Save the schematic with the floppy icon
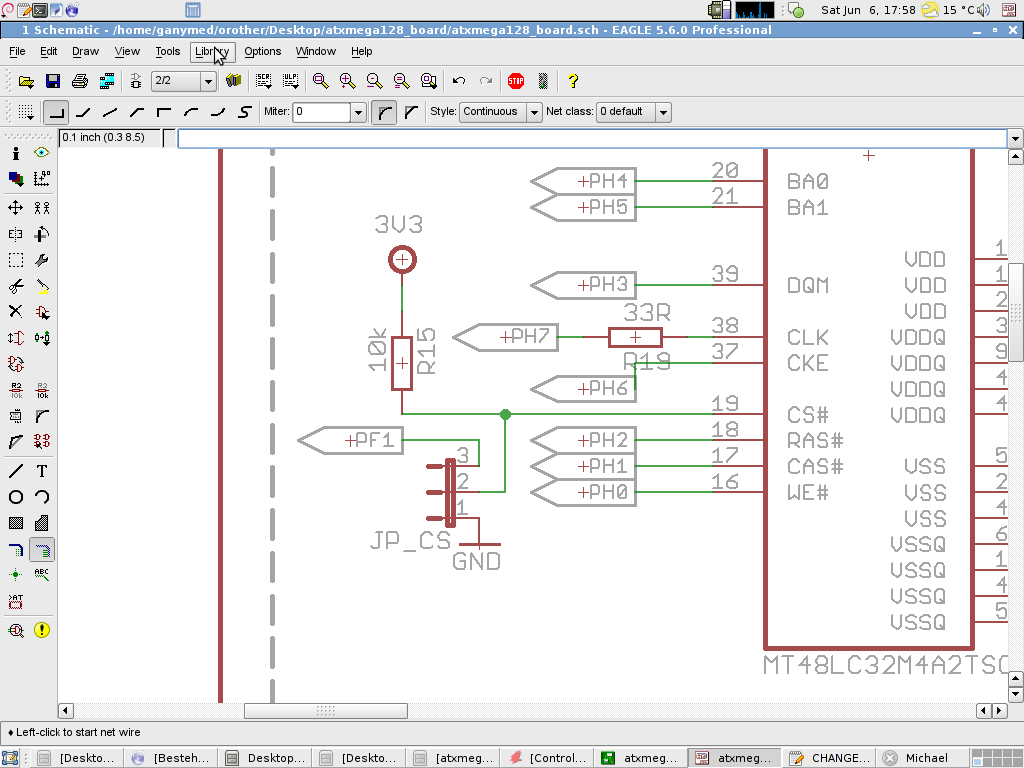This screenshot has width=1024, height=768. coord(53,81)
